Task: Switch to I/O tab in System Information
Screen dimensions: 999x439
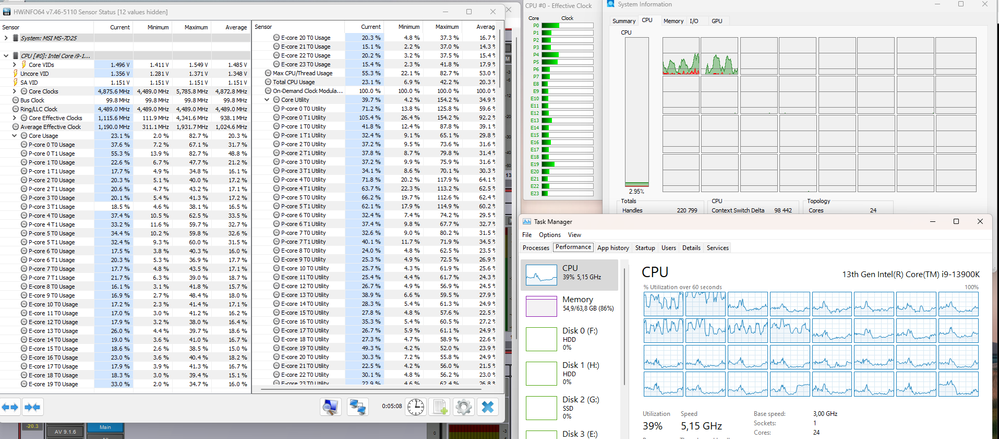Action: tap(694, 21)
